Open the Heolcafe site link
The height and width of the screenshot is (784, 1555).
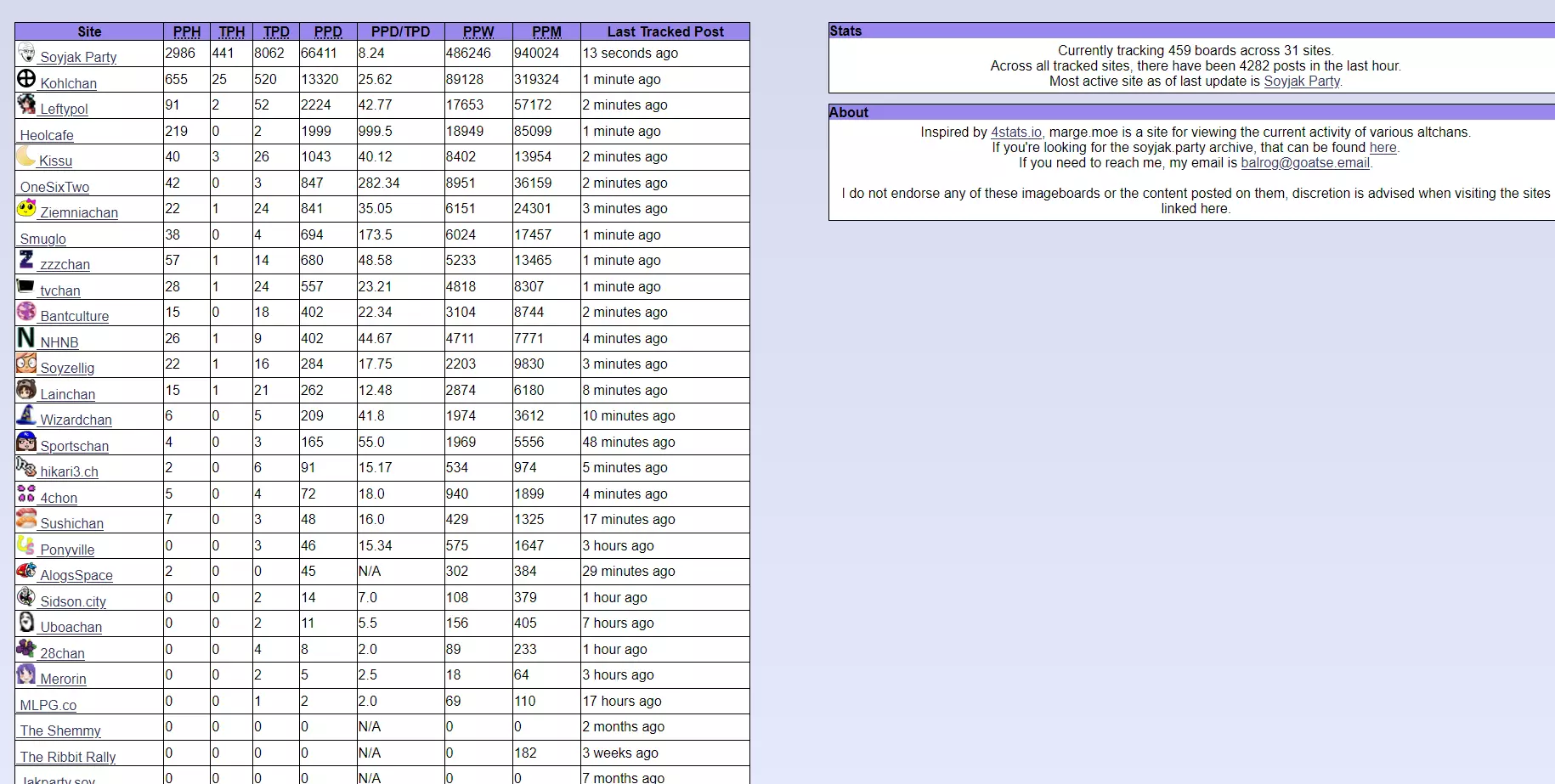point(47,135)
